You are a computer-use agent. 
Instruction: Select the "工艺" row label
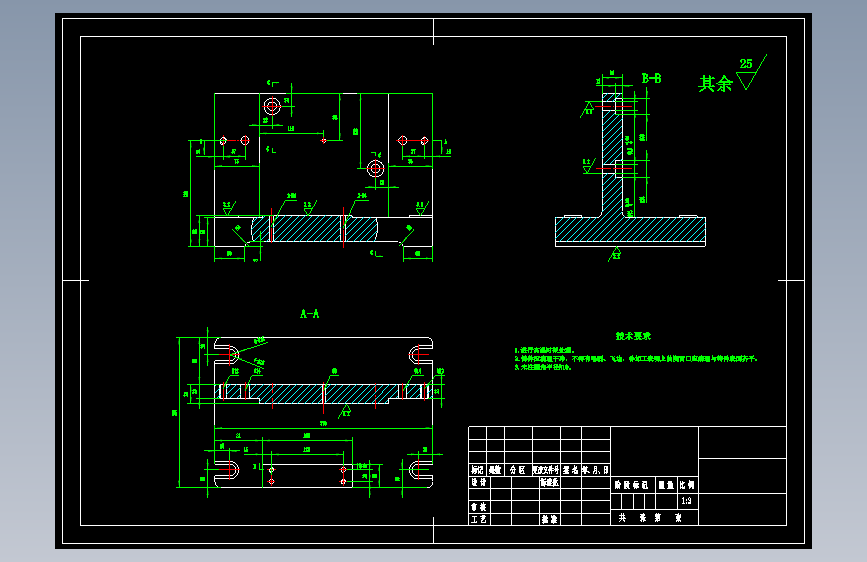[x=479, y=519]
